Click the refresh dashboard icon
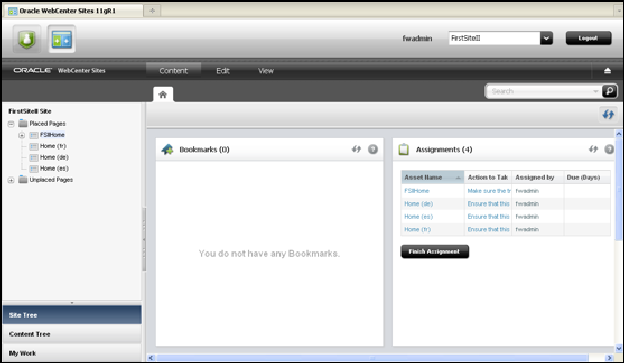This screenshot has width=624, height=363. [x=608, y=115]
